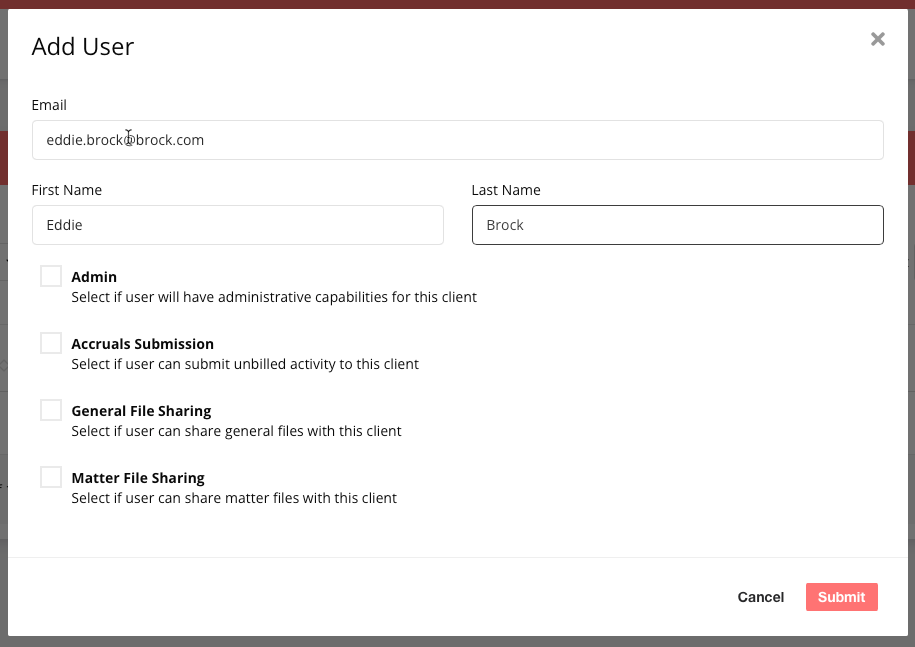Click the Email field label
The height and width of the screenshot is (647, 915).
(x=49, y=105)
